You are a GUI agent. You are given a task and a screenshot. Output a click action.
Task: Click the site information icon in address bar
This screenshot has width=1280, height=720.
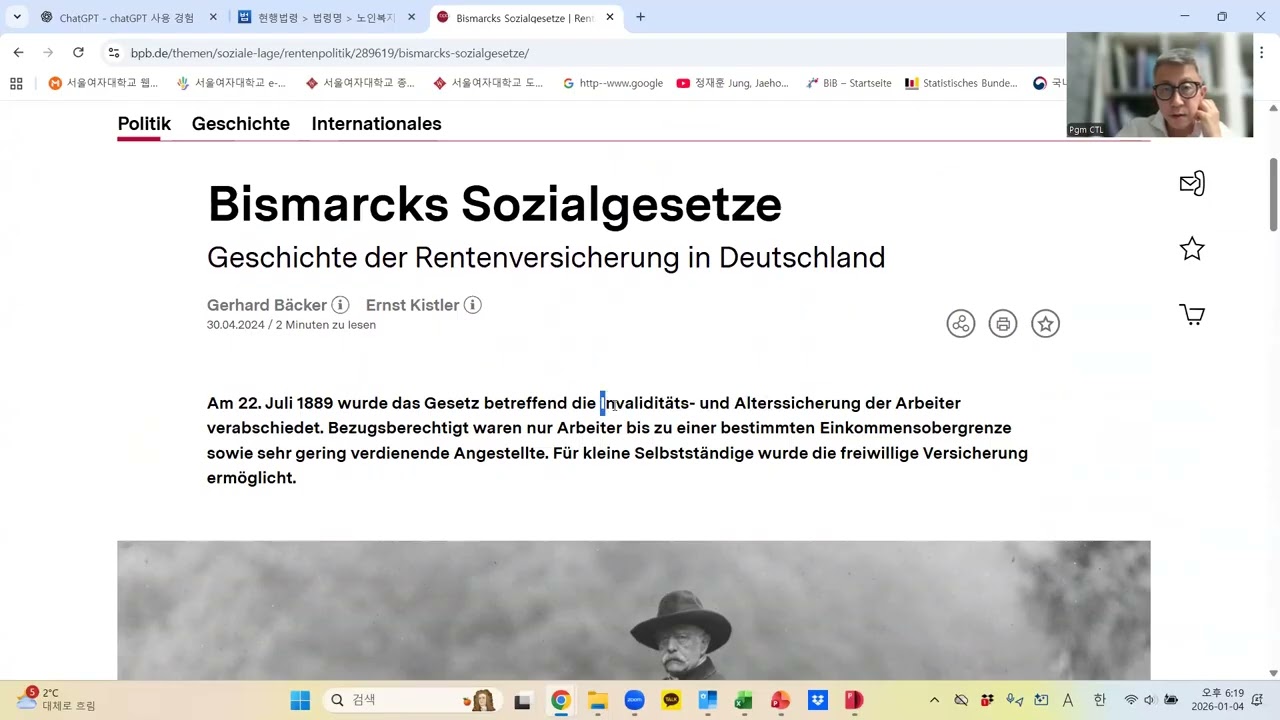click(x=113, y=53)
